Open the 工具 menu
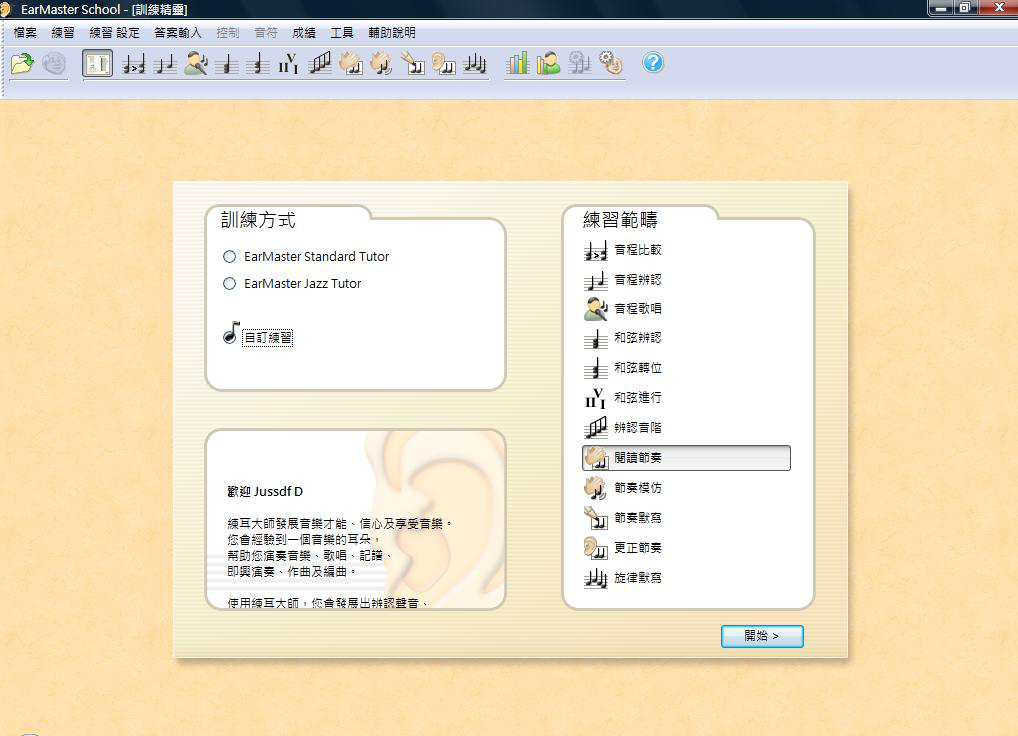 (342, 33)
